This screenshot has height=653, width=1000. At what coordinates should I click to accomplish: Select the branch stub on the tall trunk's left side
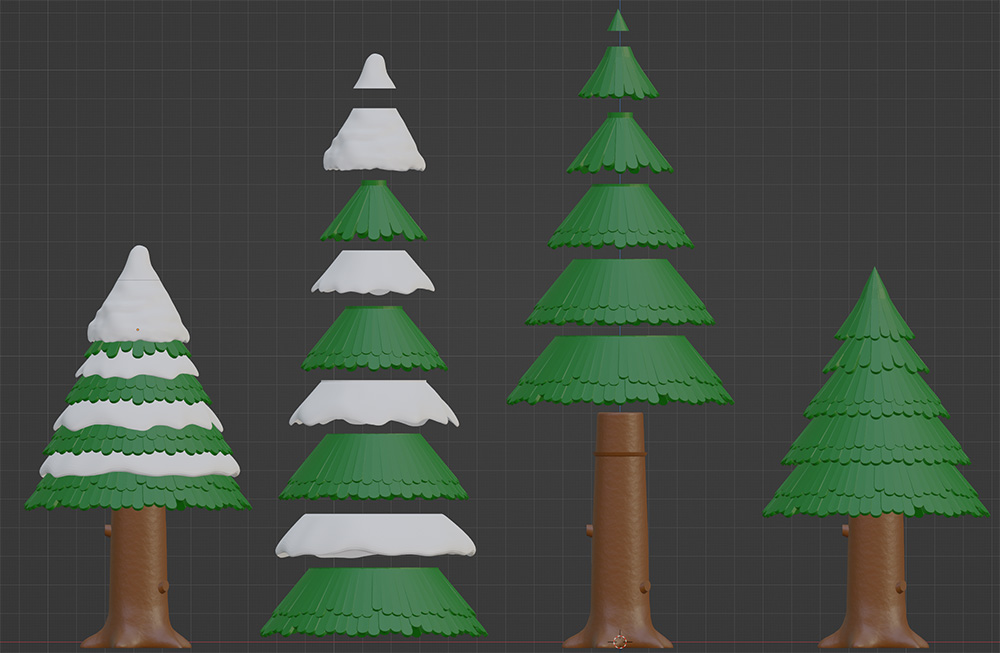tap(590, 529)
